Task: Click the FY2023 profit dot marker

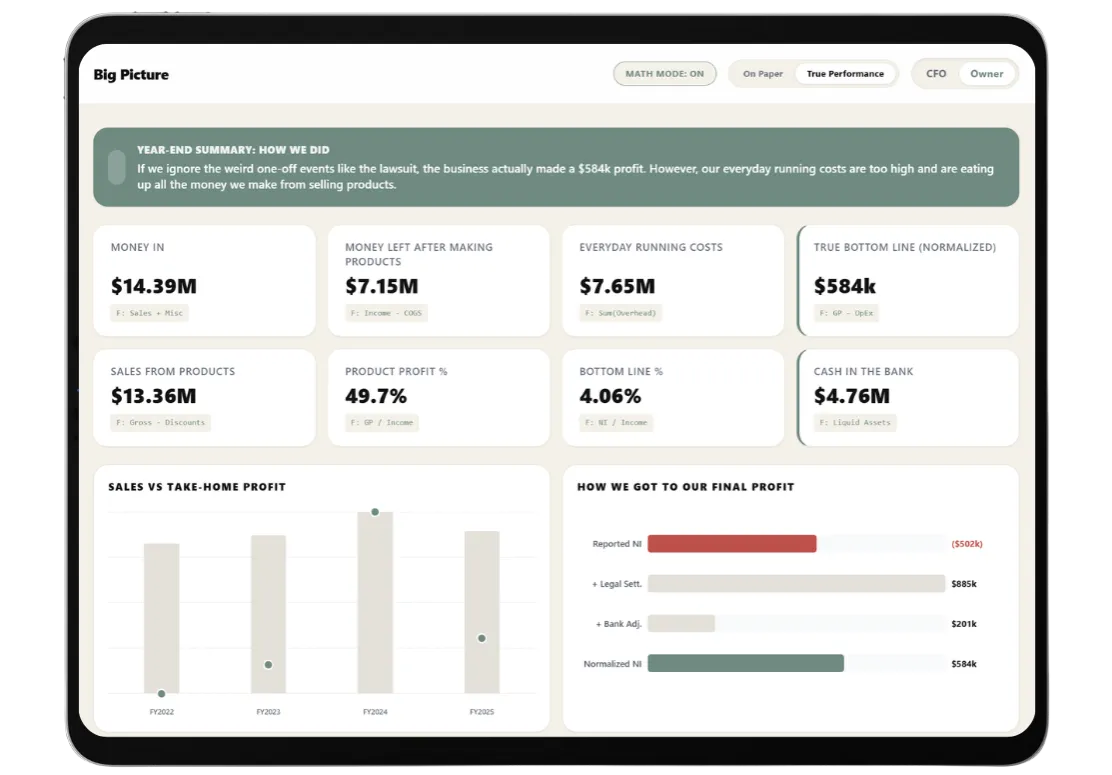Action: pos(268,664)
